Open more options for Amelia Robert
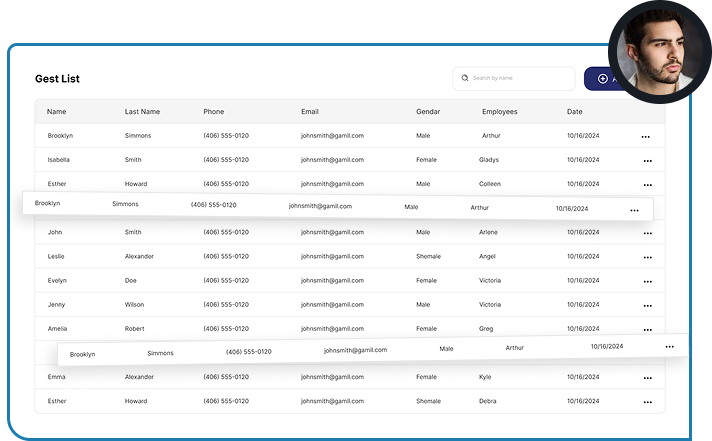 [647, 330]
